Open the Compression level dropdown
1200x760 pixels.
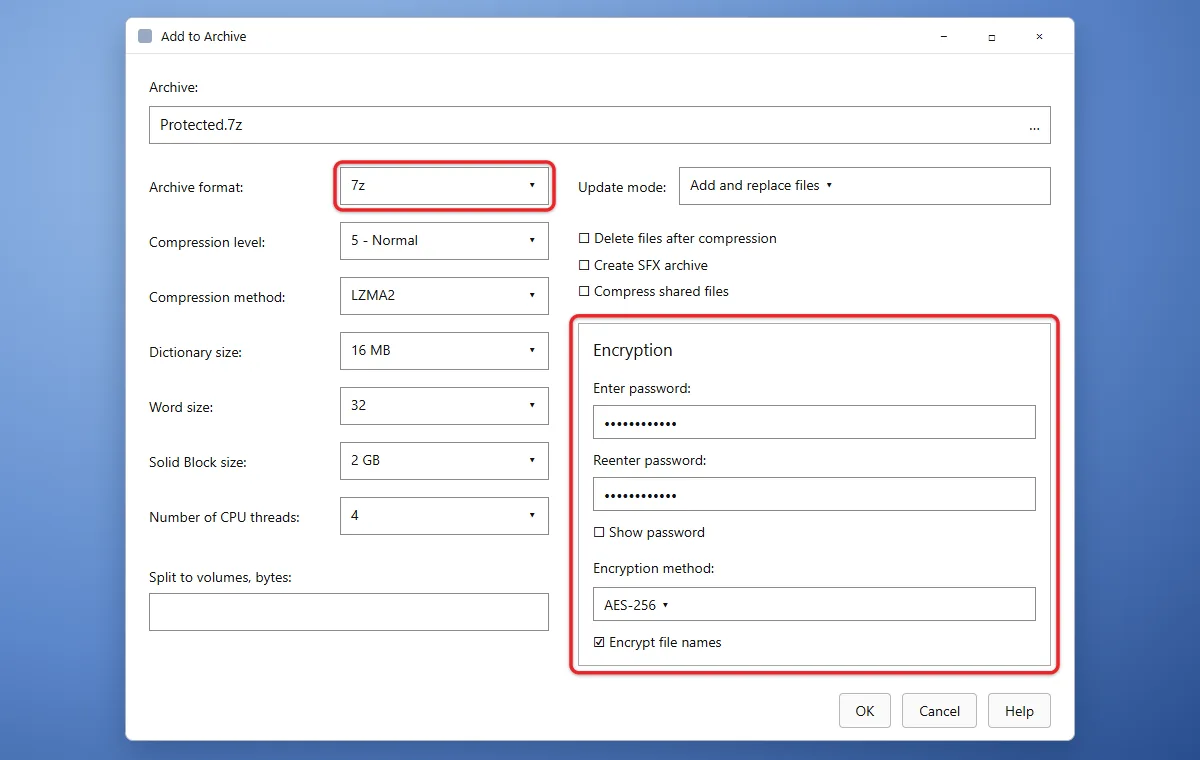(444, 241)
